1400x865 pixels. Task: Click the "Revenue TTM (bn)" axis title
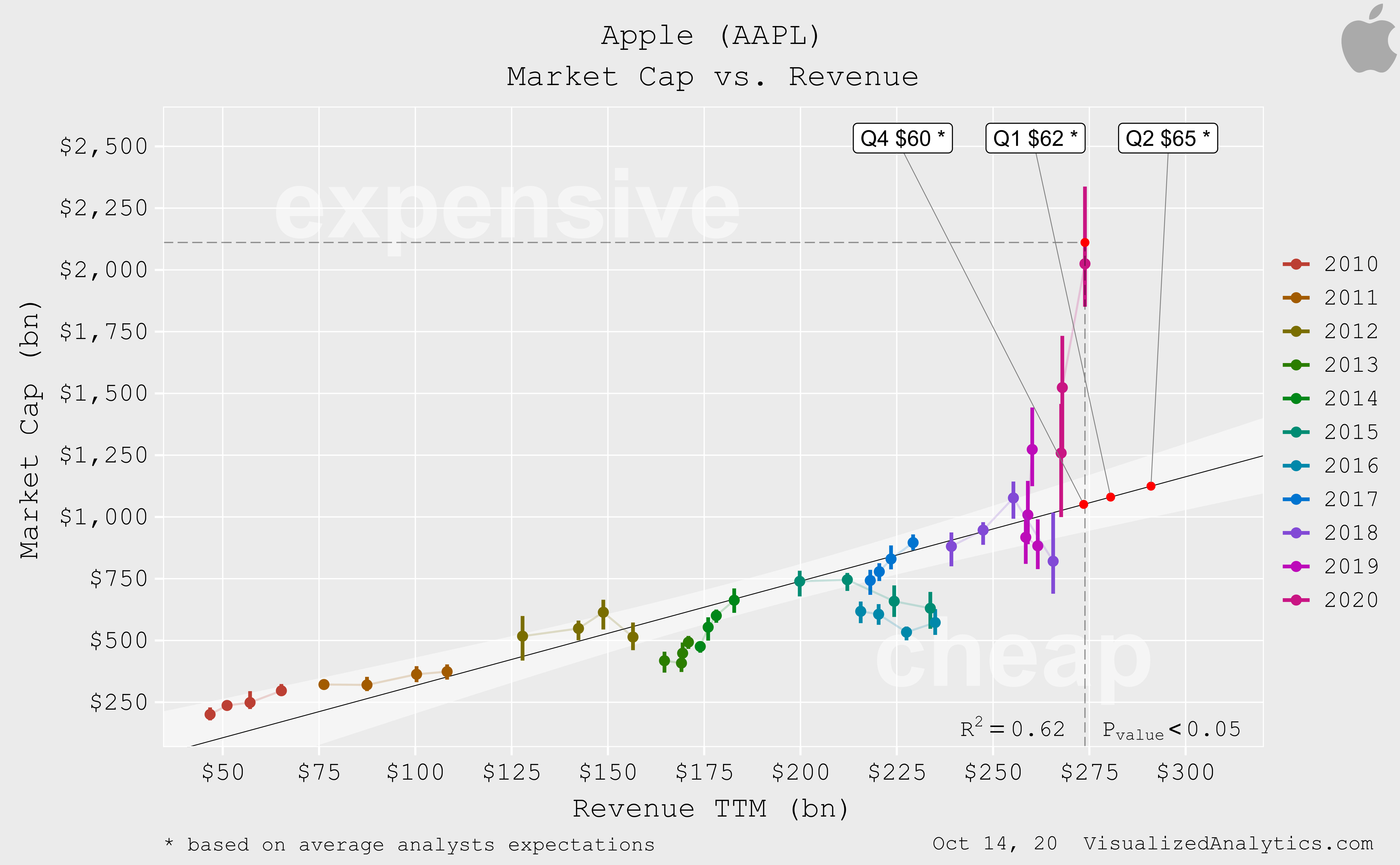point(711,809)
